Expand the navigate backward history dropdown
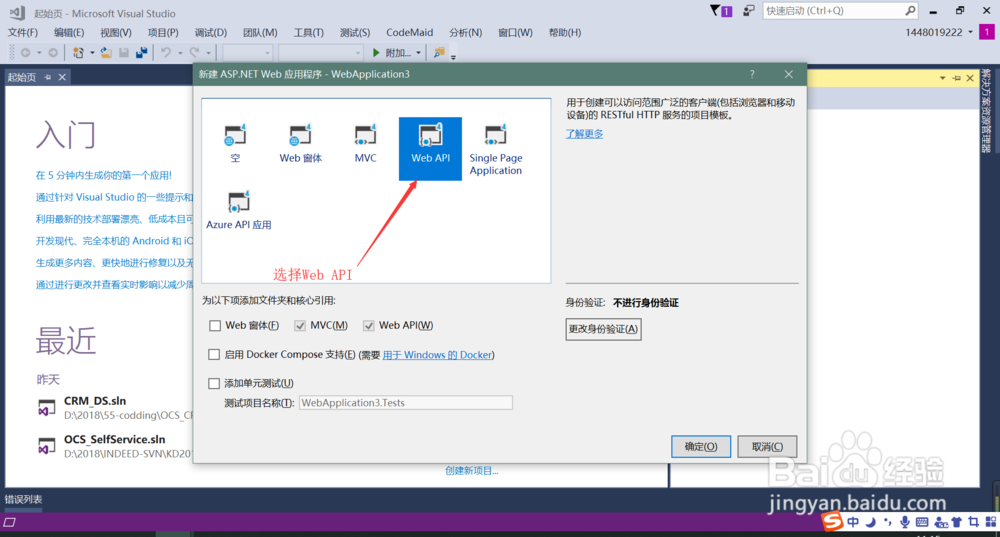This screenshot has height=537, width=1000. 39,53
